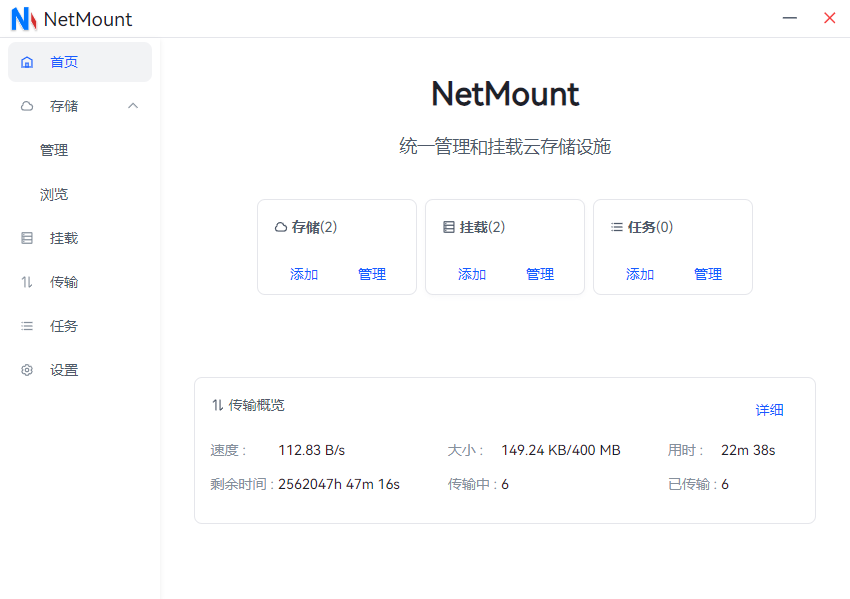This screenshot has width=850, height=599.
Task: Open the 管理 submenu item under 存储
Action: coord(54,150)
